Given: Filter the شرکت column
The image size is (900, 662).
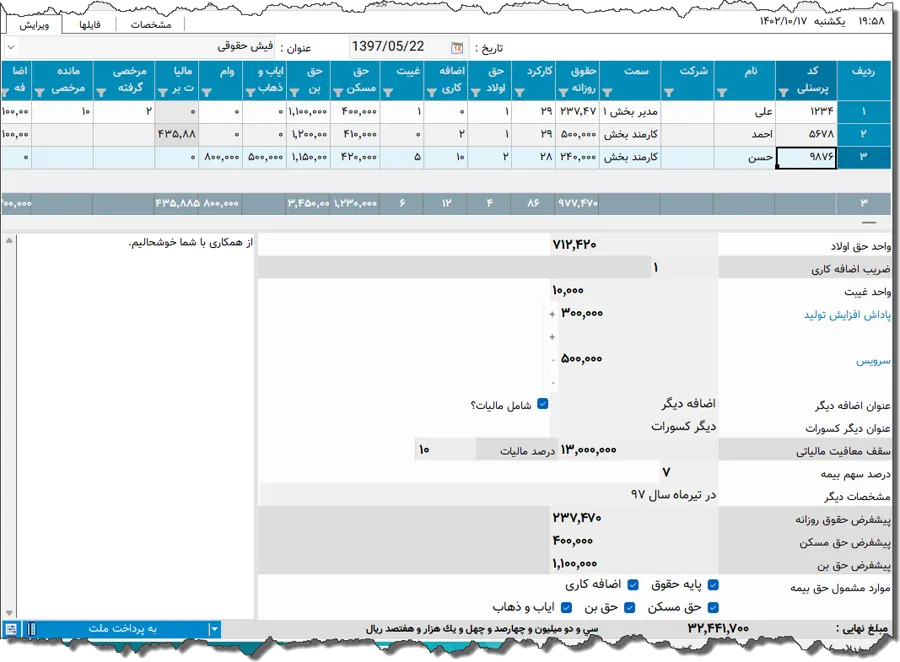Looking at the screenshot, I should (x=669, y=92).
